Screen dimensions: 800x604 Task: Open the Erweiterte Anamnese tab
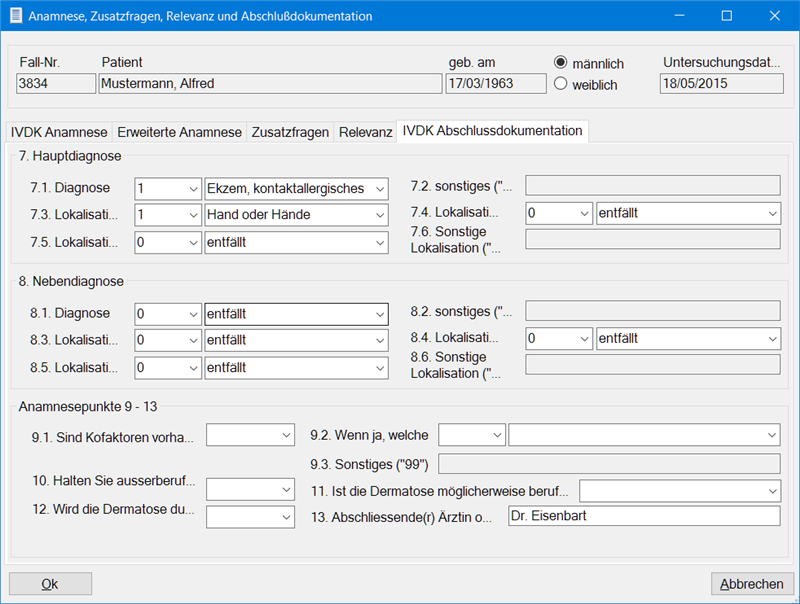click(x=179, y=132)
